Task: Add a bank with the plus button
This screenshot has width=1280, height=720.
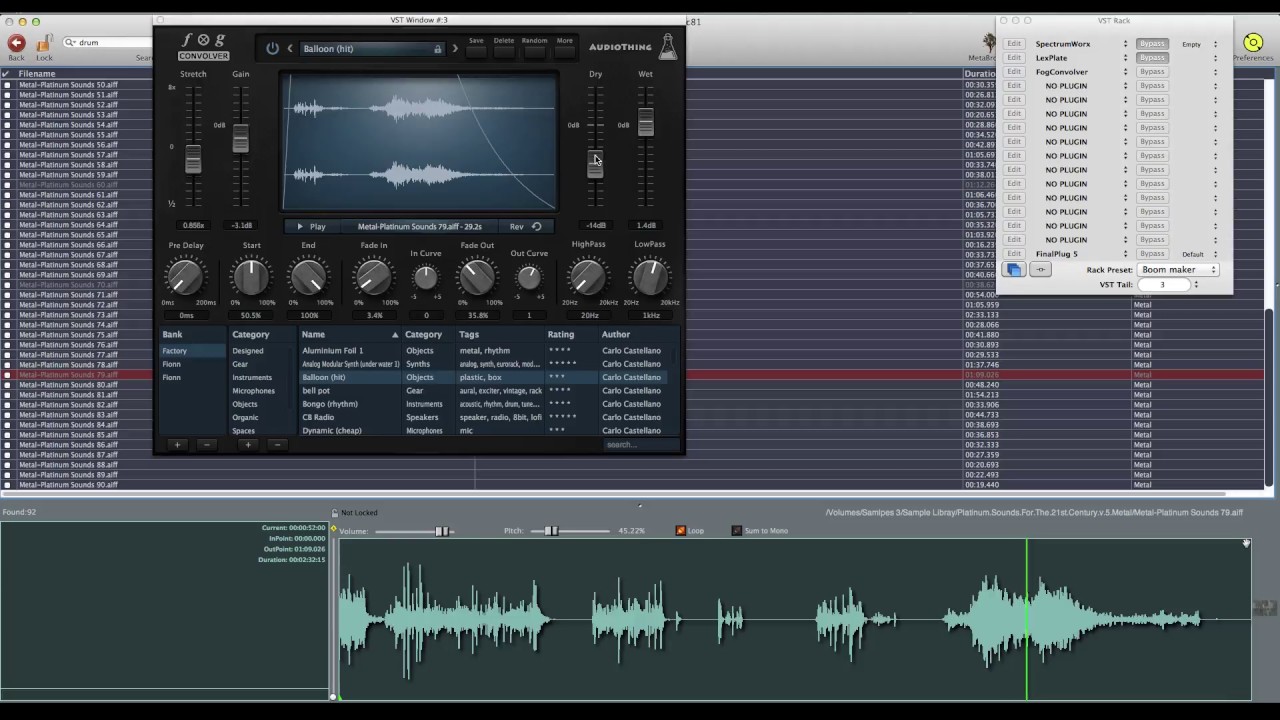Action: 177,444
